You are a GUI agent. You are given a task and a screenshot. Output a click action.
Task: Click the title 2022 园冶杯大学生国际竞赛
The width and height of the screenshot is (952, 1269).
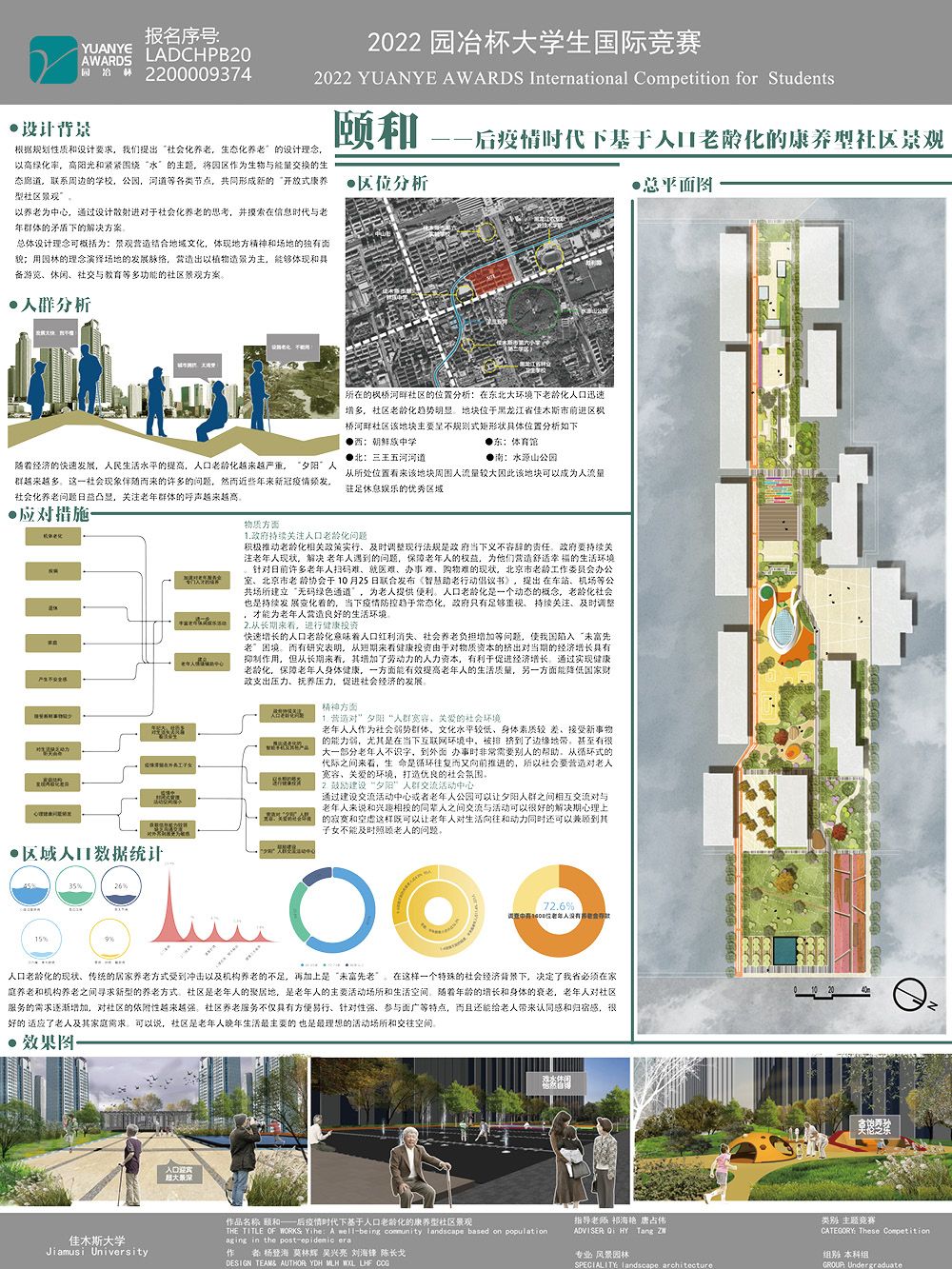tap(534, 42)
